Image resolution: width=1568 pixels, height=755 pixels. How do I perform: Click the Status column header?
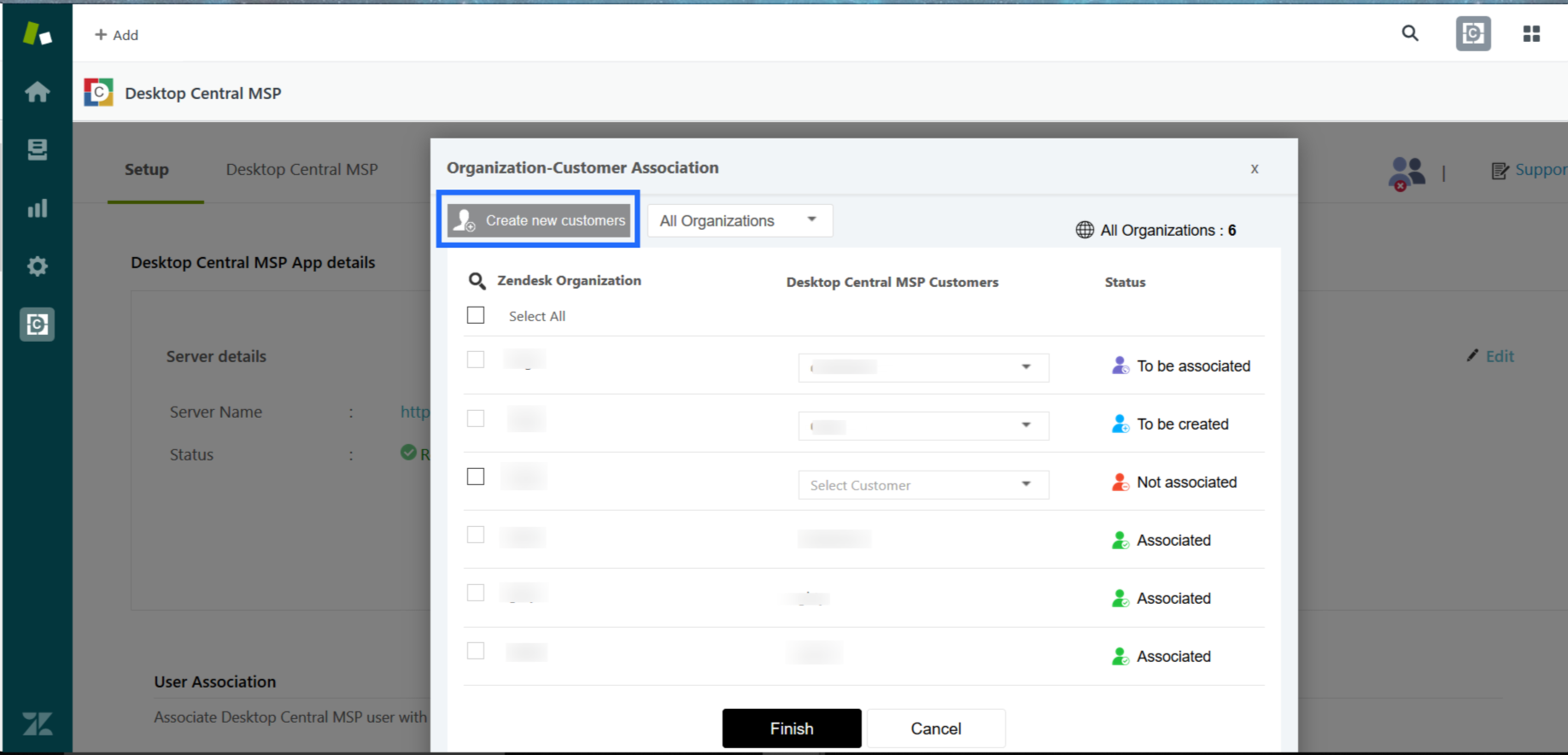coord(1125,282)
